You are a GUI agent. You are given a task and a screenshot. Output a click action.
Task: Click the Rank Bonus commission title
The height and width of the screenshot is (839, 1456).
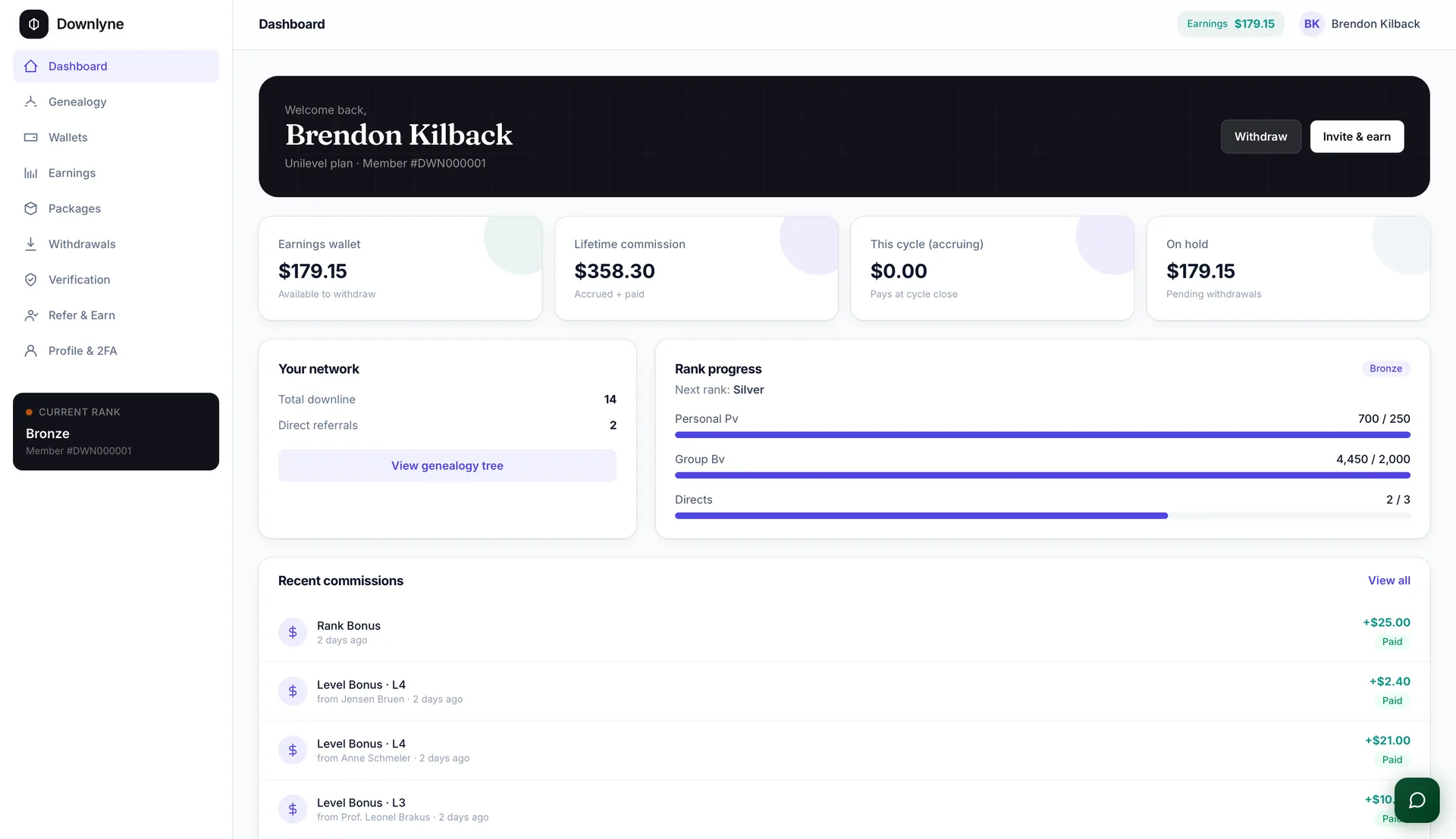(x=348, y=625)
